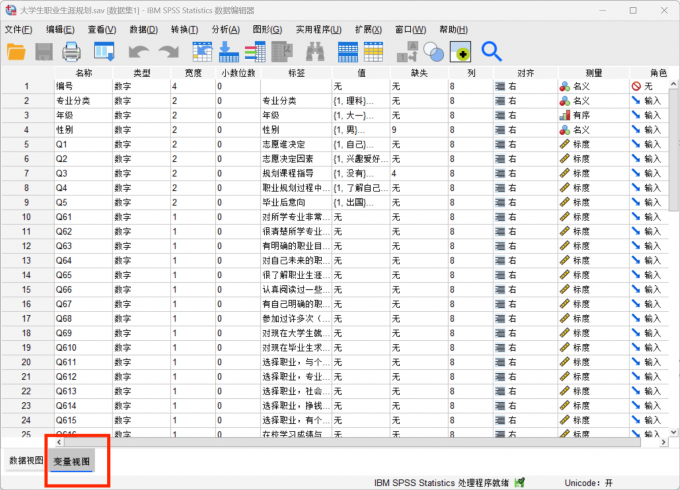Click the Undo arrow icon
Screen dimensions: 680x490
click(138, 51)
